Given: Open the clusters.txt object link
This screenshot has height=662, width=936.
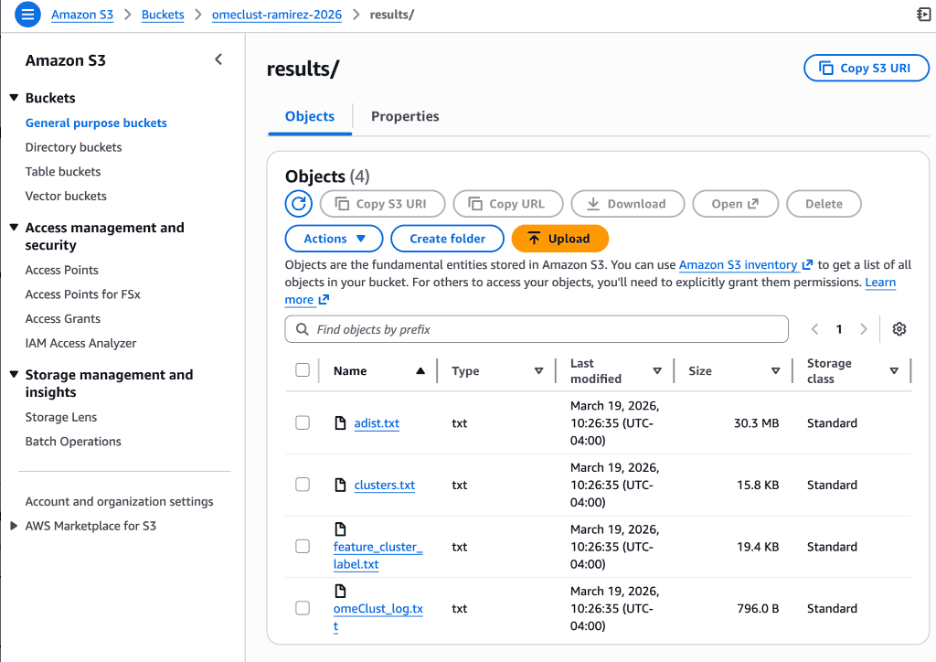Looking at the screenshot, I should coord(384,485).
